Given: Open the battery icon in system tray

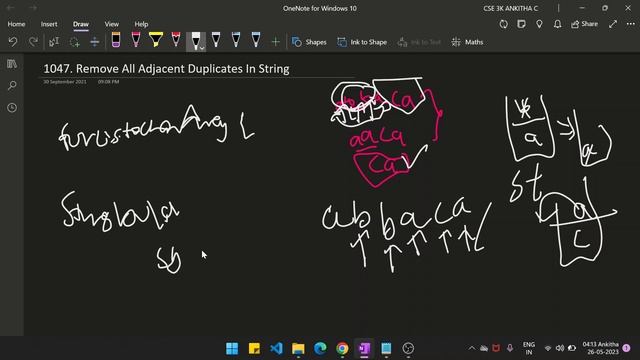Looking at the screenshot, I should (x=572, y=348).
